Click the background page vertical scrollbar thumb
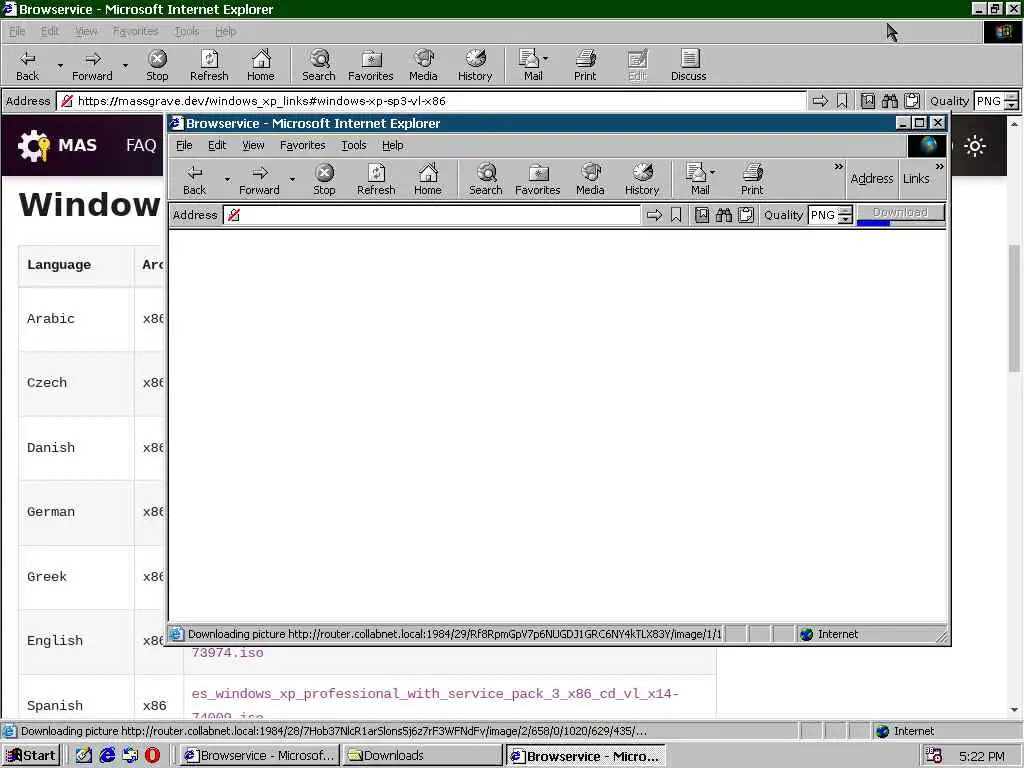1024x768 pixels. (1014, 308)
